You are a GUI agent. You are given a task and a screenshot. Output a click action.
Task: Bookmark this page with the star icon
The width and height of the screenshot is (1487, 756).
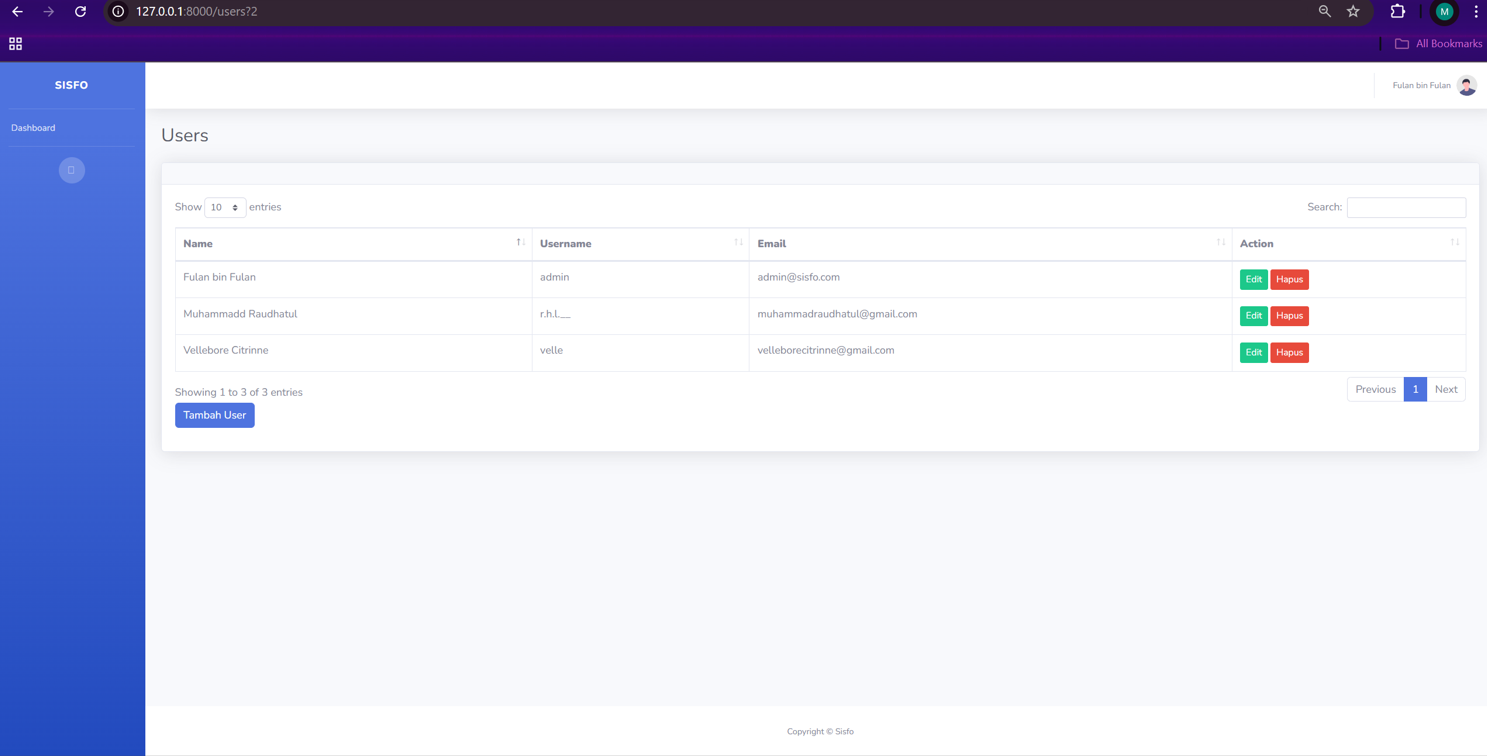[x=1353, y=12]
